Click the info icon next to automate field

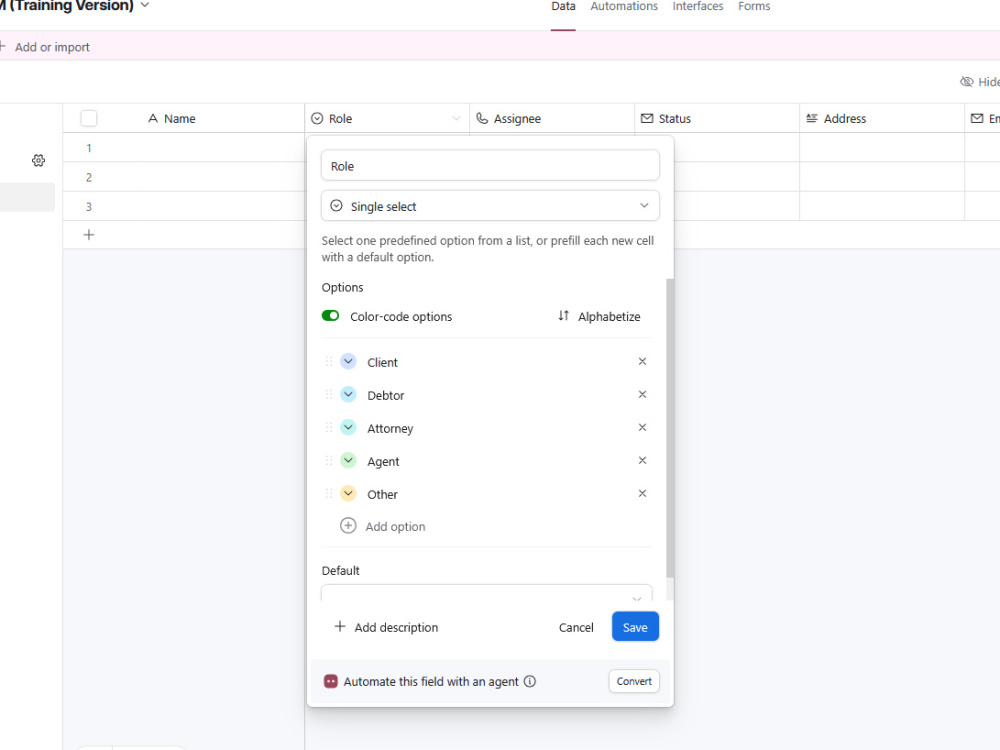point(530,681)
